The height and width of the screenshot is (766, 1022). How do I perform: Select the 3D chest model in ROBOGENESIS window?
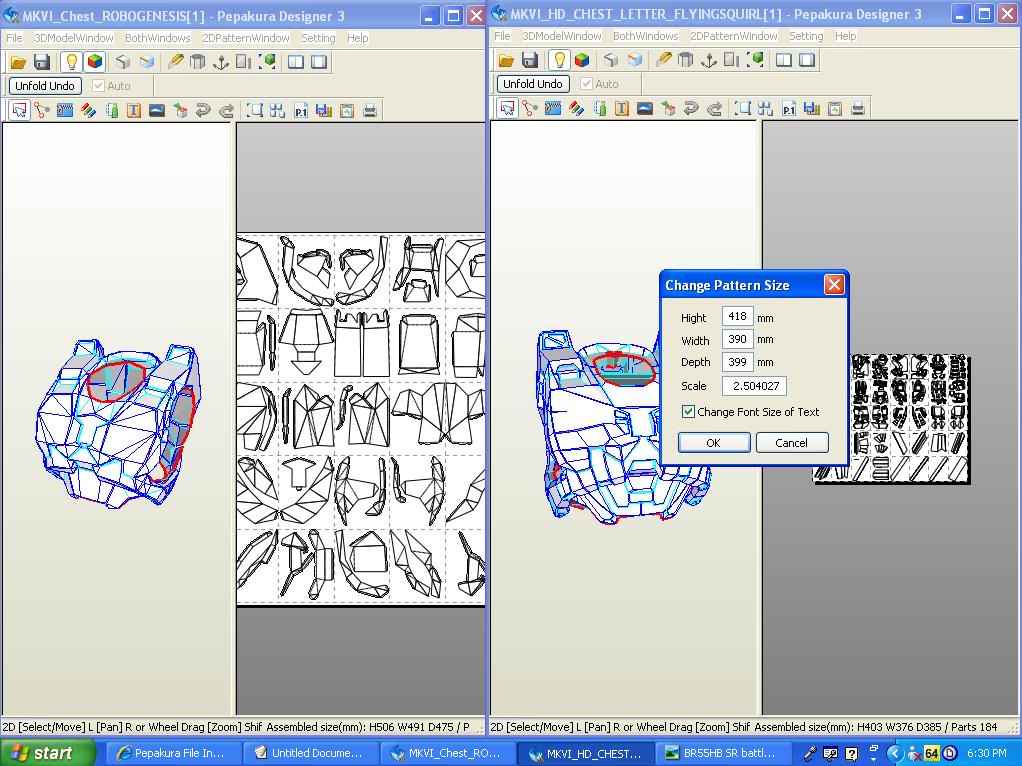119,424
